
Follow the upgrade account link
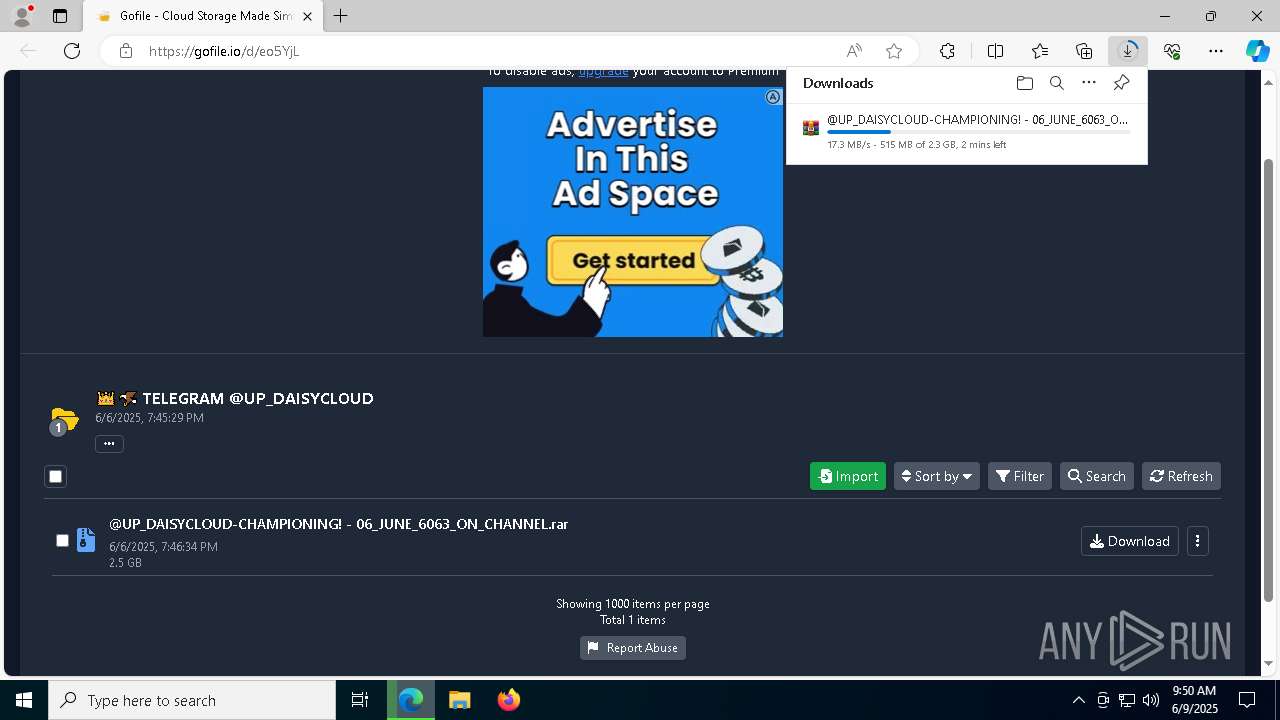coord(603,72)
